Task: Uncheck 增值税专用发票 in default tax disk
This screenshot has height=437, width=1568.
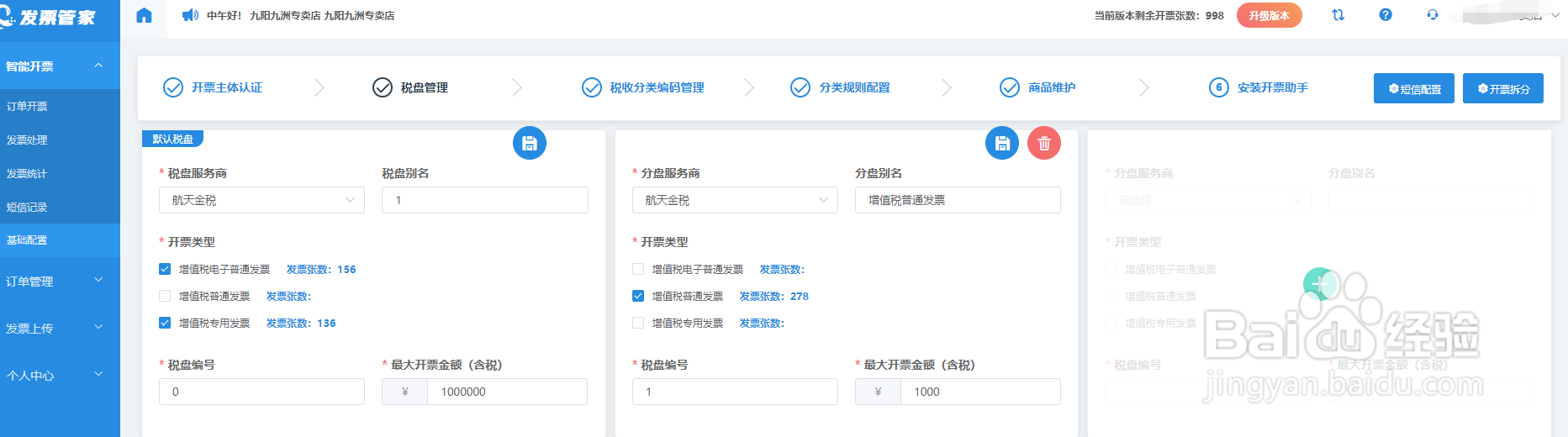Action: [x=165, y=323]
